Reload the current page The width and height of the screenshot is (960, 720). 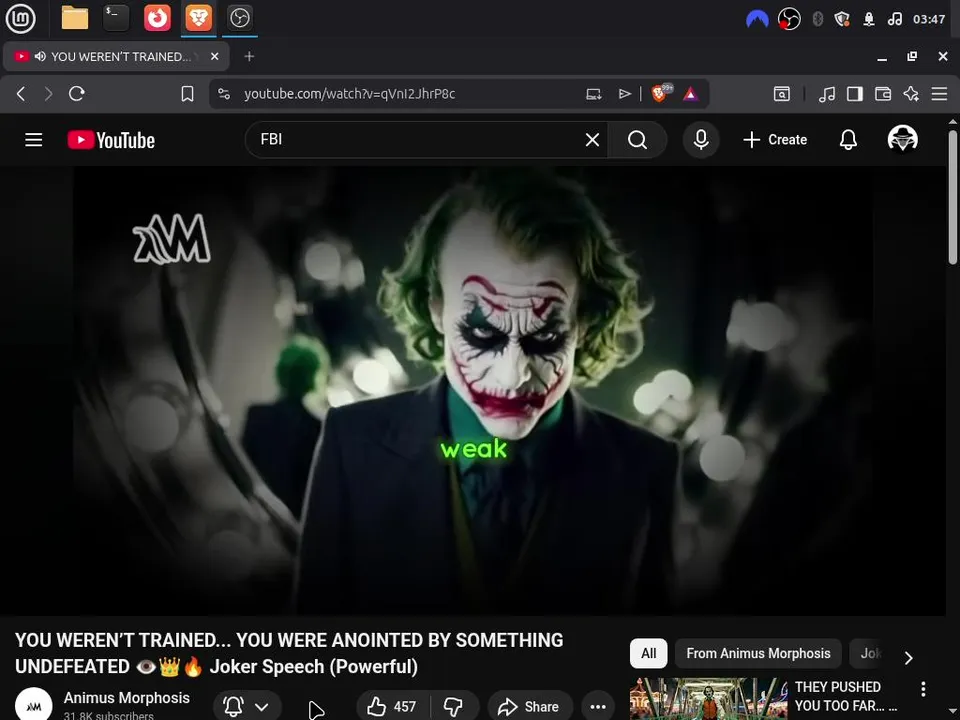click(x=77, y=94)
